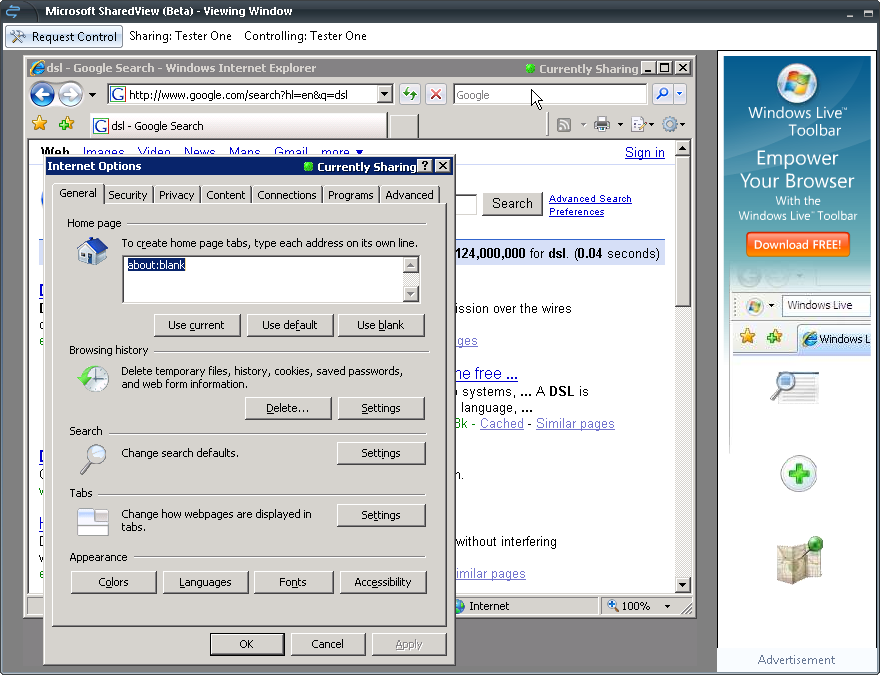Click the Search magnifying glass icon in dialog
Screen dimensions: 880x675
tap(93, 460)
